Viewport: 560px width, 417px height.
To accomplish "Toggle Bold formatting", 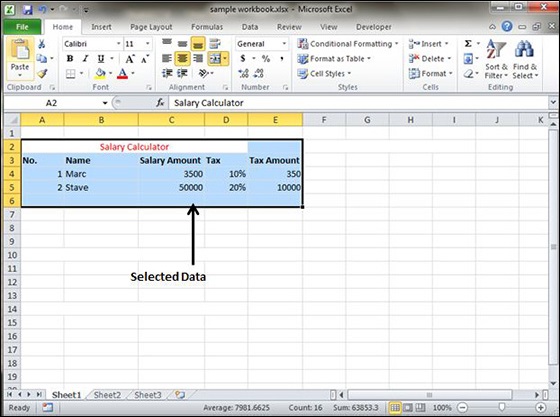I will pyautogui.click(x=70, y=59).
